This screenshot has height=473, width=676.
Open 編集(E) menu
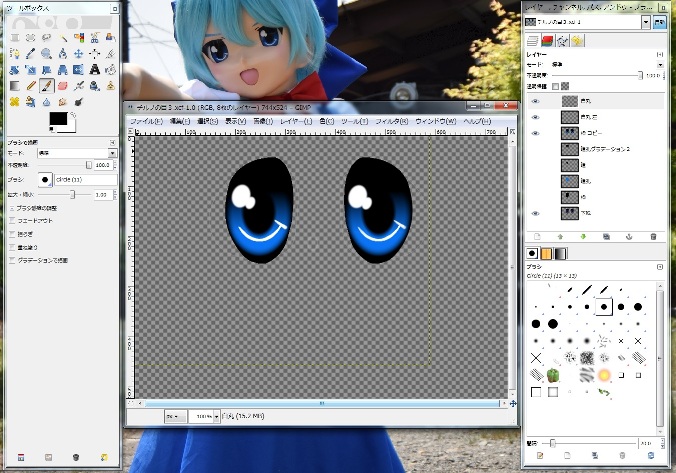180,122
